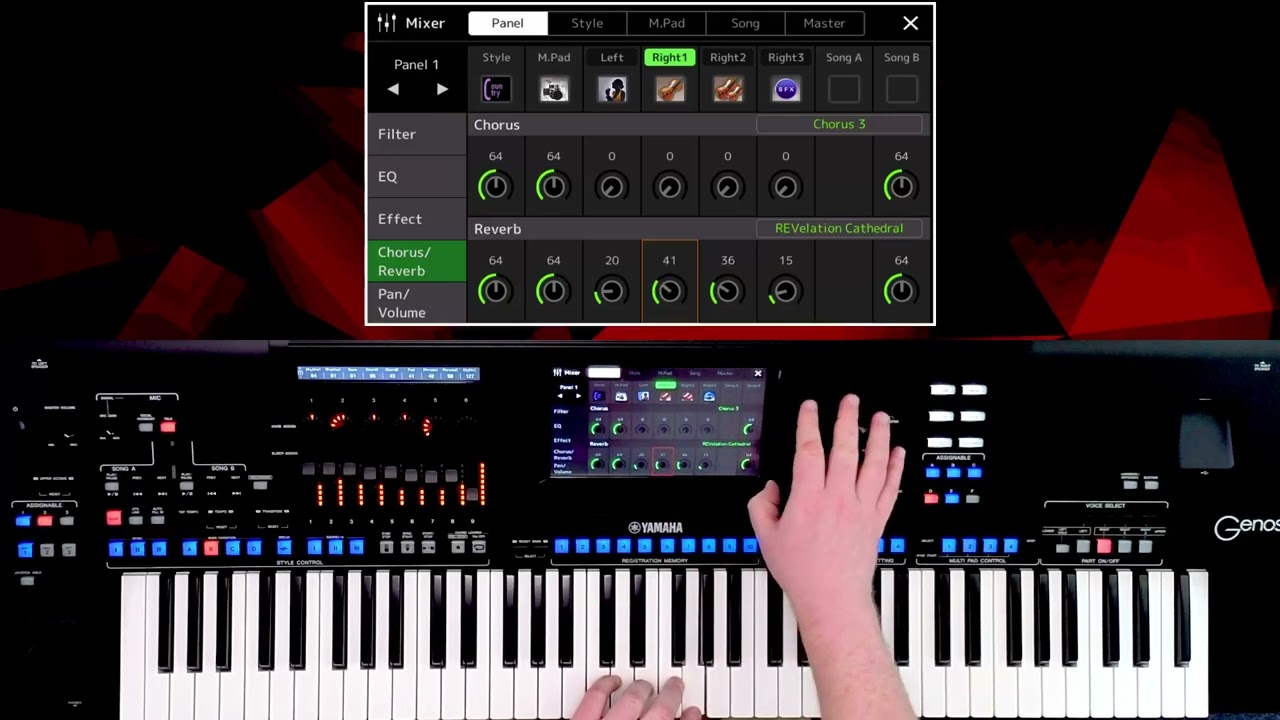1280x720 pixels.
Task: Adjust the M.Pad reverb knob
Action: click(554, 291)
